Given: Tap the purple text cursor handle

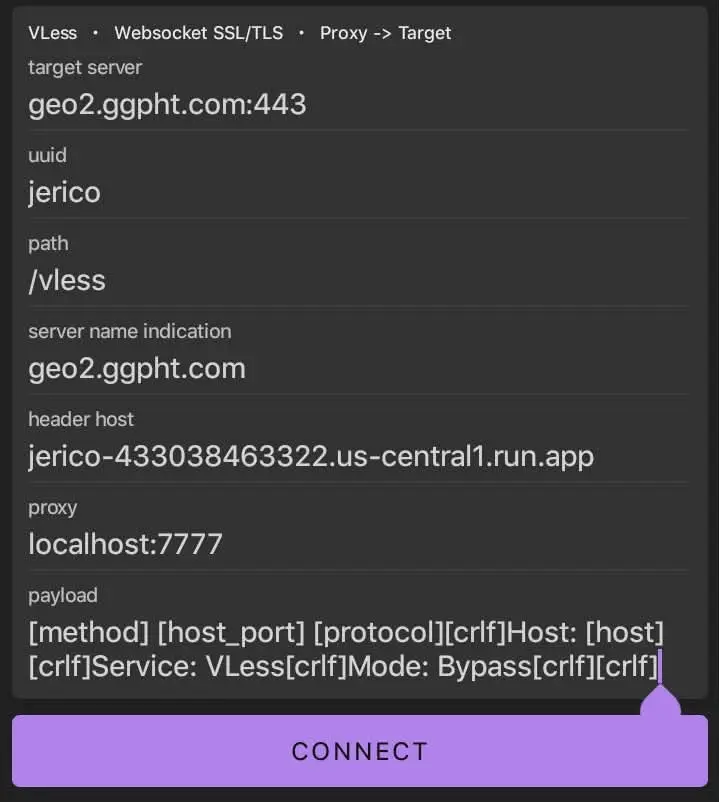Looking at the screenshot, I should tap(660, 701).
